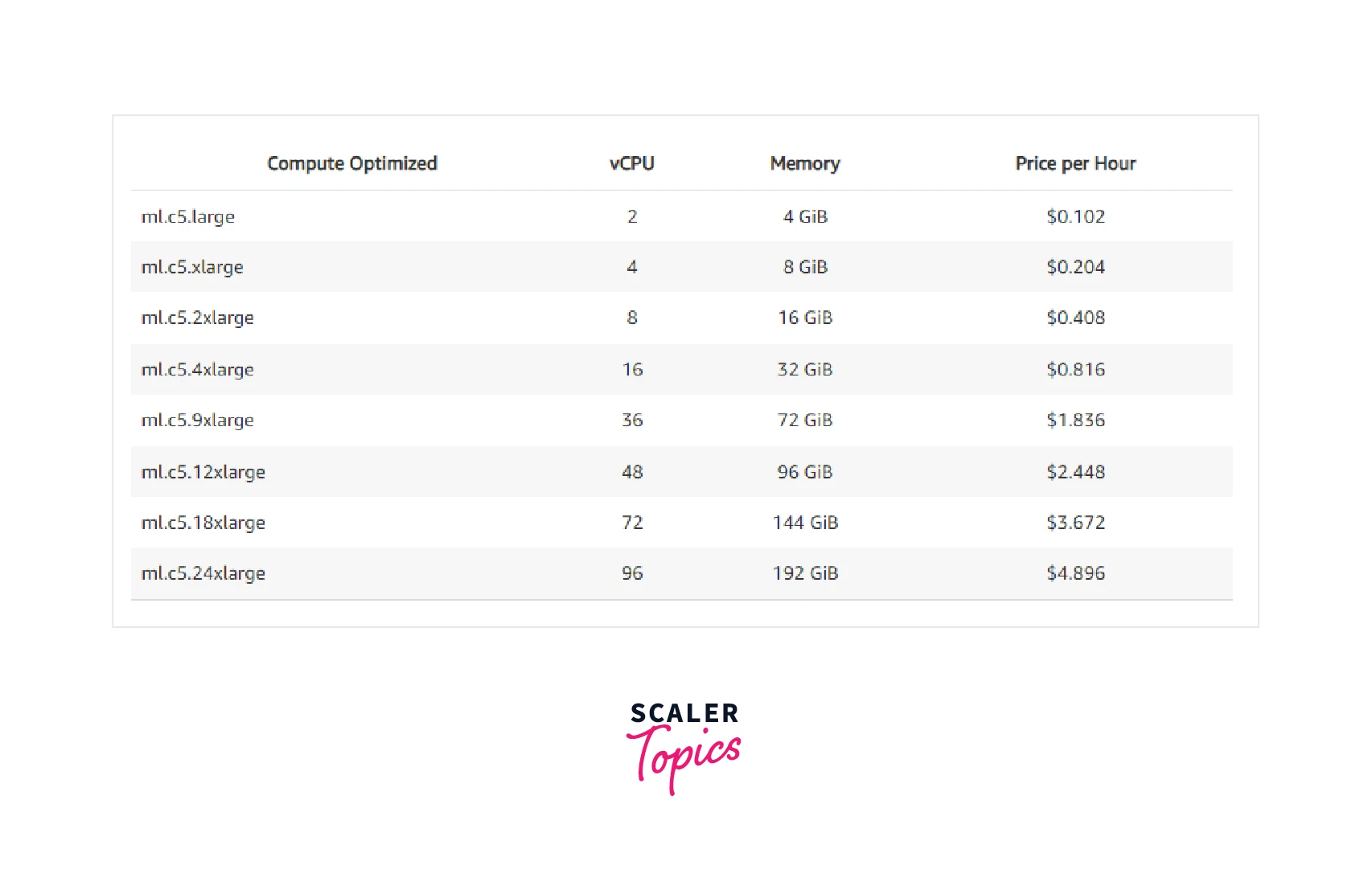Click the Price per Hour header

coord(1075,163)
